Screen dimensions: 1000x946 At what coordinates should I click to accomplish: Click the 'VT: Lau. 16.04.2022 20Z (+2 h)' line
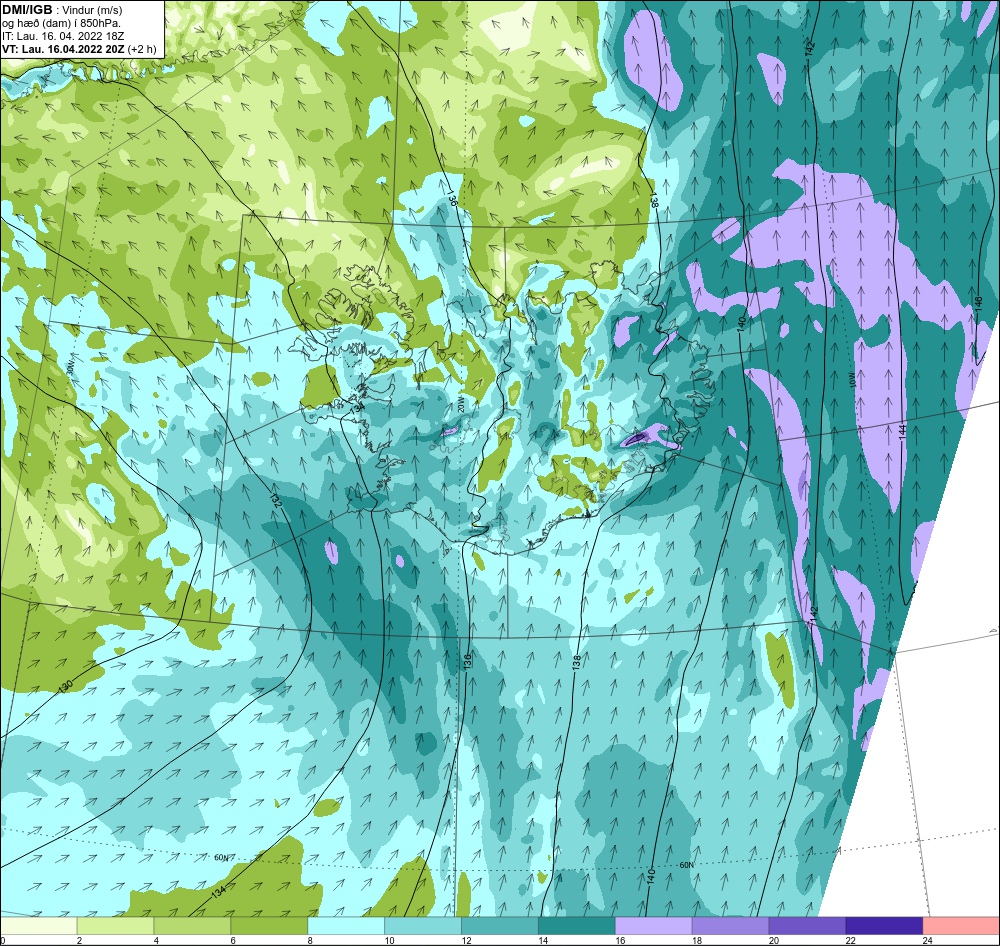click(79, 49)
